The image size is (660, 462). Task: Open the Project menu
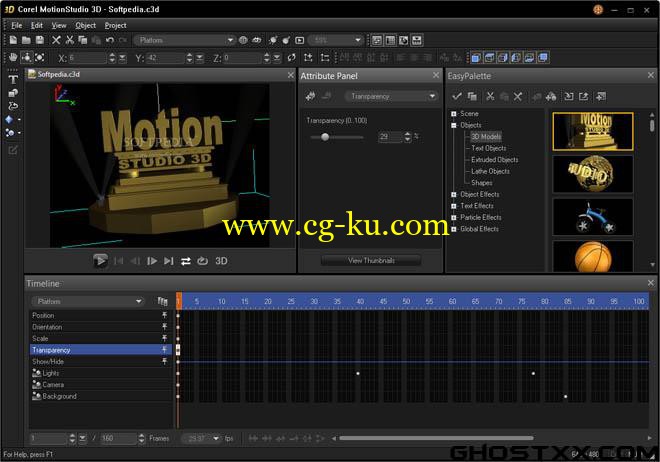(x=115, y=25)
